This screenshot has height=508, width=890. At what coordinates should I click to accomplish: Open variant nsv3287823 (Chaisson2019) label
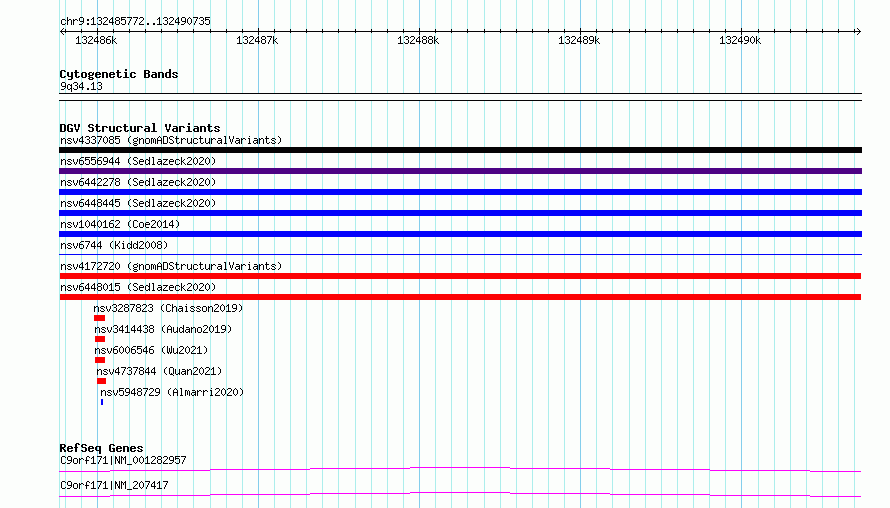168,308
